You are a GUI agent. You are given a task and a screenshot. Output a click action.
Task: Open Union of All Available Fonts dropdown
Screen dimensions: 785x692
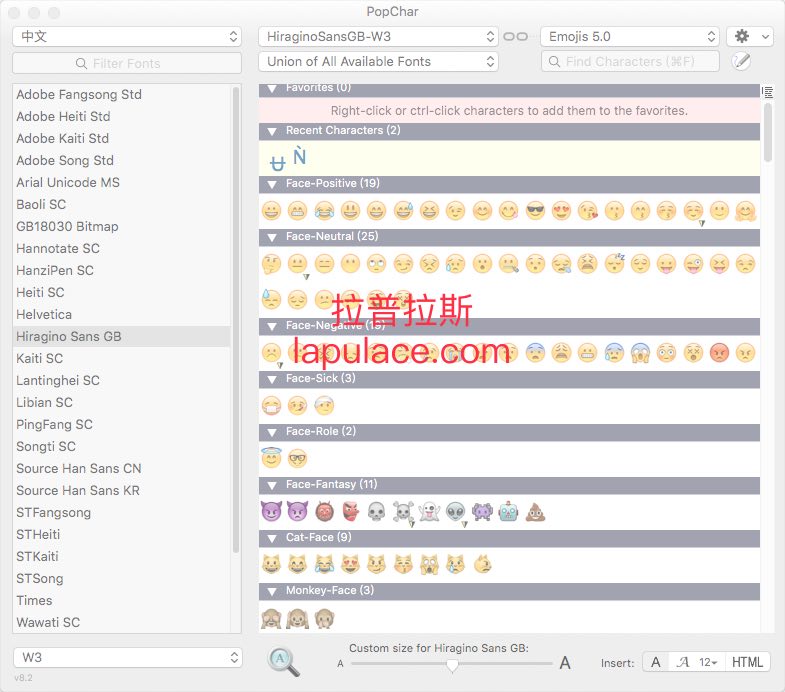tap(378, 62)
